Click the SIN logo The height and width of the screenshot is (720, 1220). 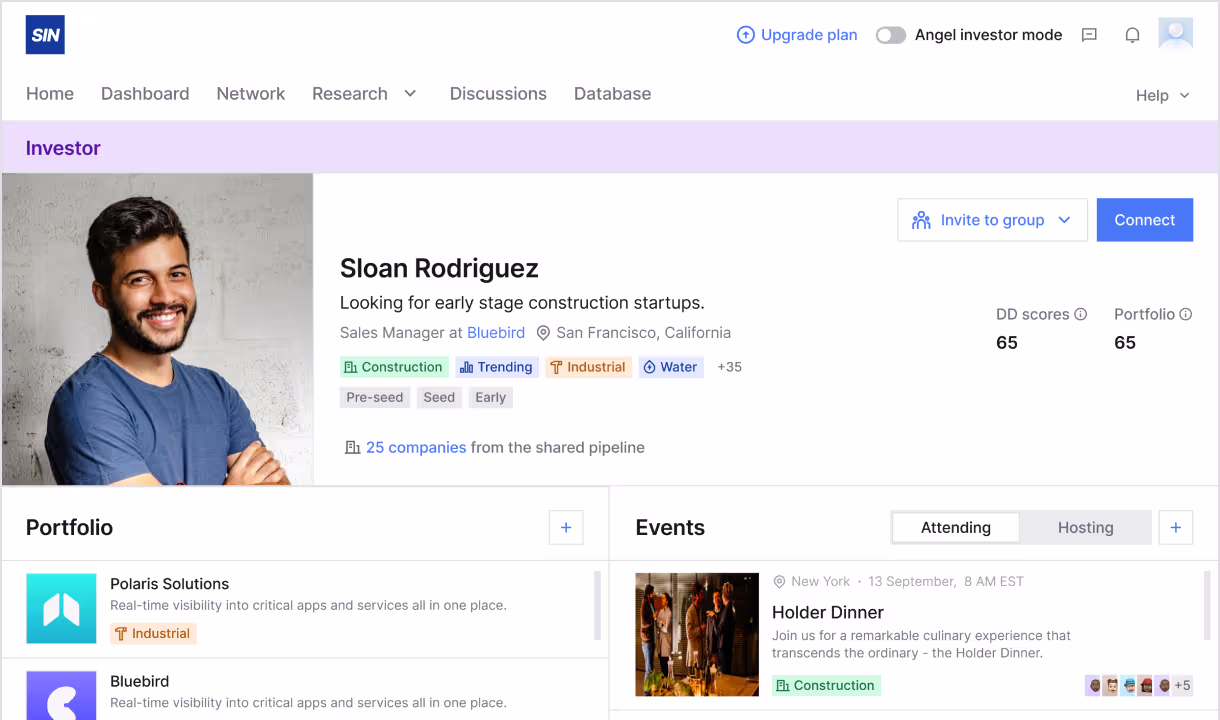tap(45, 35)
